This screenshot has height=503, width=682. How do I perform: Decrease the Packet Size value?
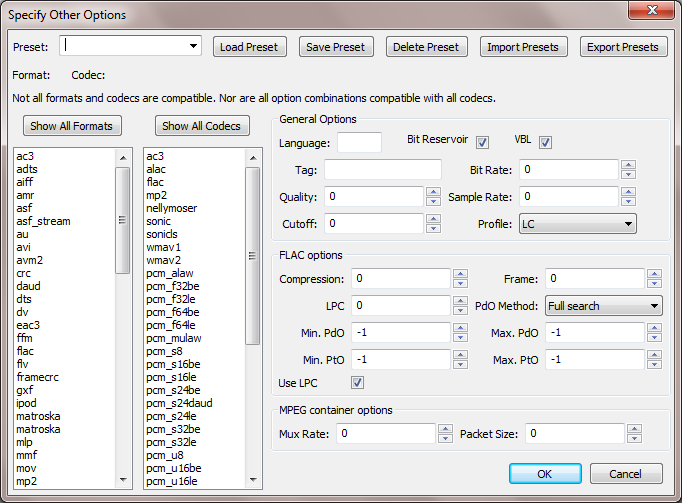coord(632,438)
